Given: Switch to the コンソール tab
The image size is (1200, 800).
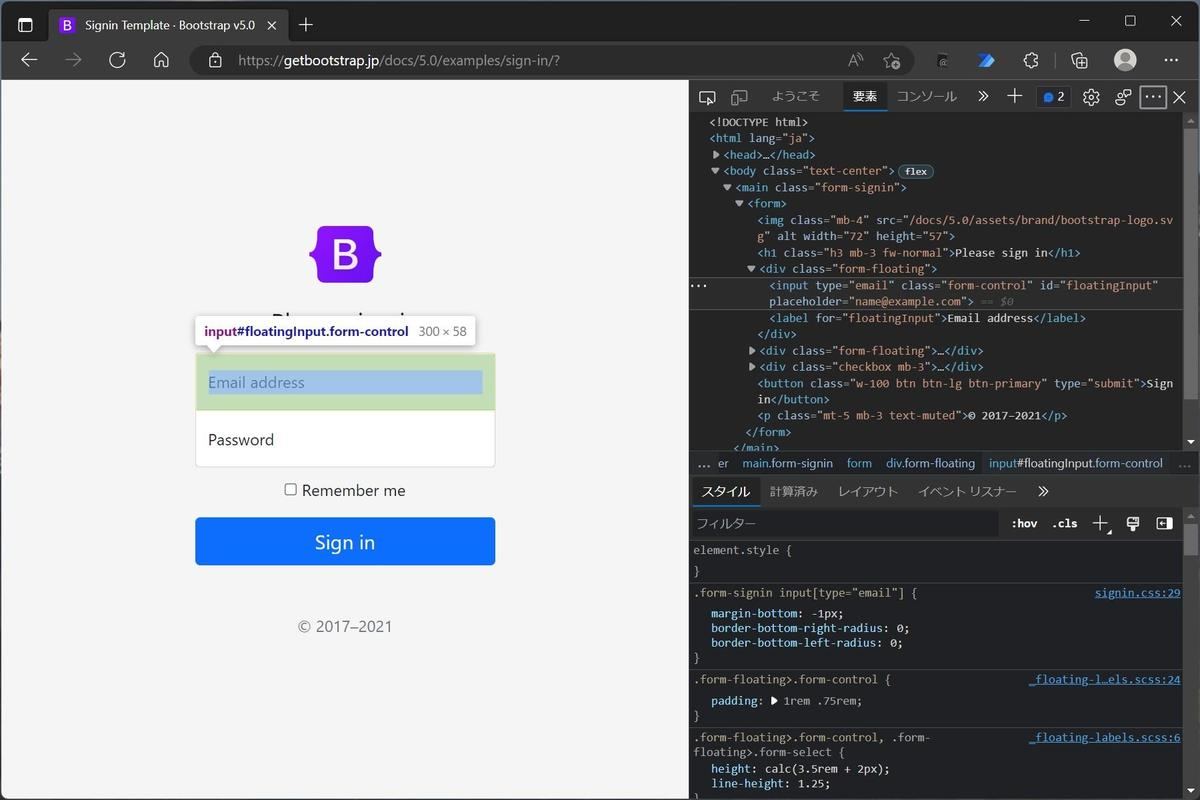Looking at the screenshot, I should (x=926, y=96).
